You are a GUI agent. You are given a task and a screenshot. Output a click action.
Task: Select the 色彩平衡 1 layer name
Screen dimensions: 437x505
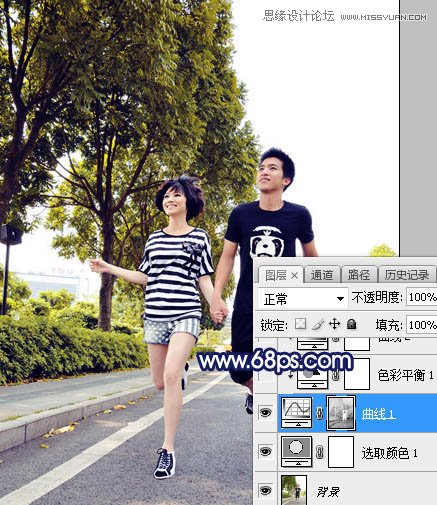pos(405,375)
